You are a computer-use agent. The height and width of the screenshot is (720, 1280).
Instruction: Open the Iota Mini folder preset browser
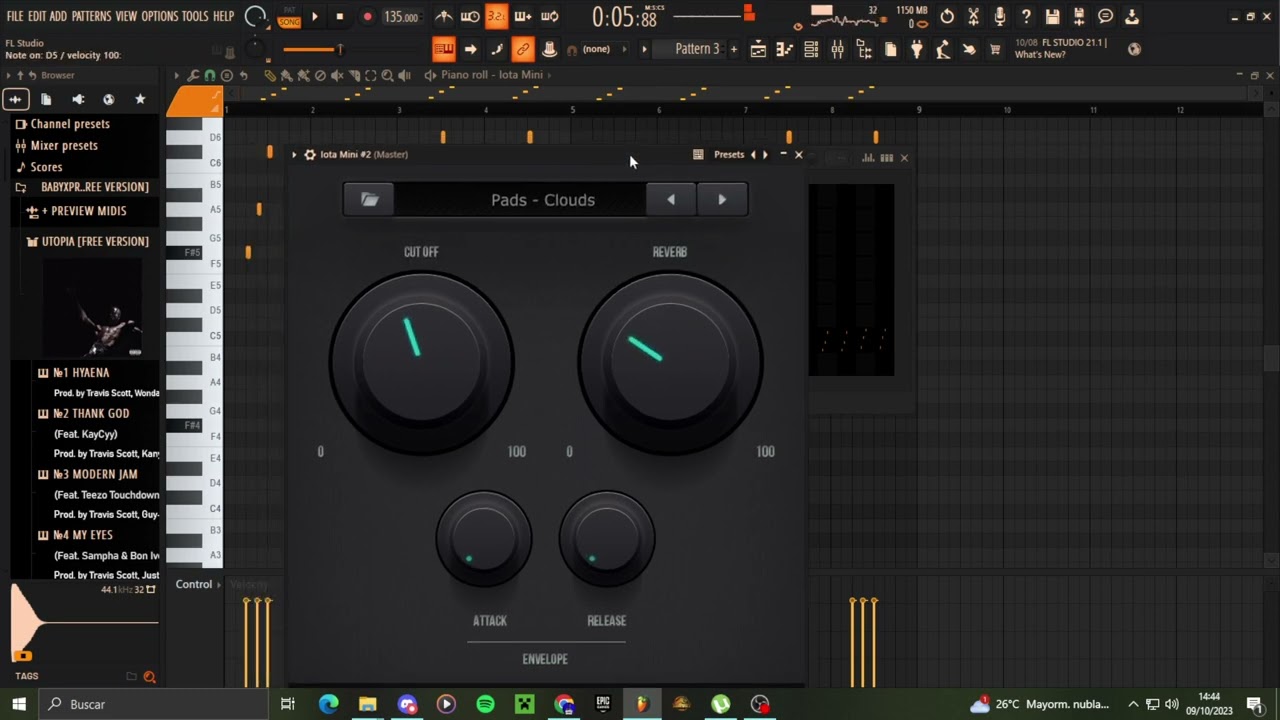(x=369, y=199)
